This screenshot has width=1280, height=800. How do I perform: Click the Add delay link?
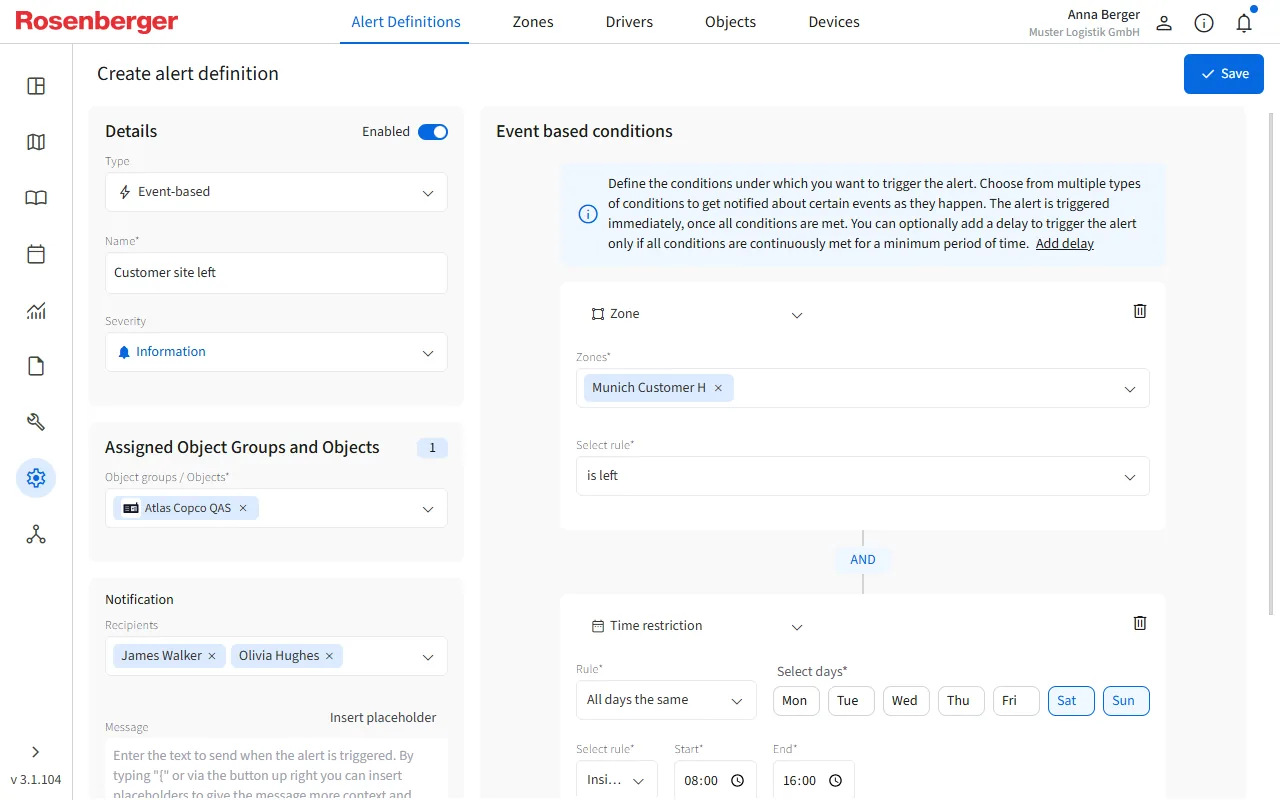click(1065, 243)
